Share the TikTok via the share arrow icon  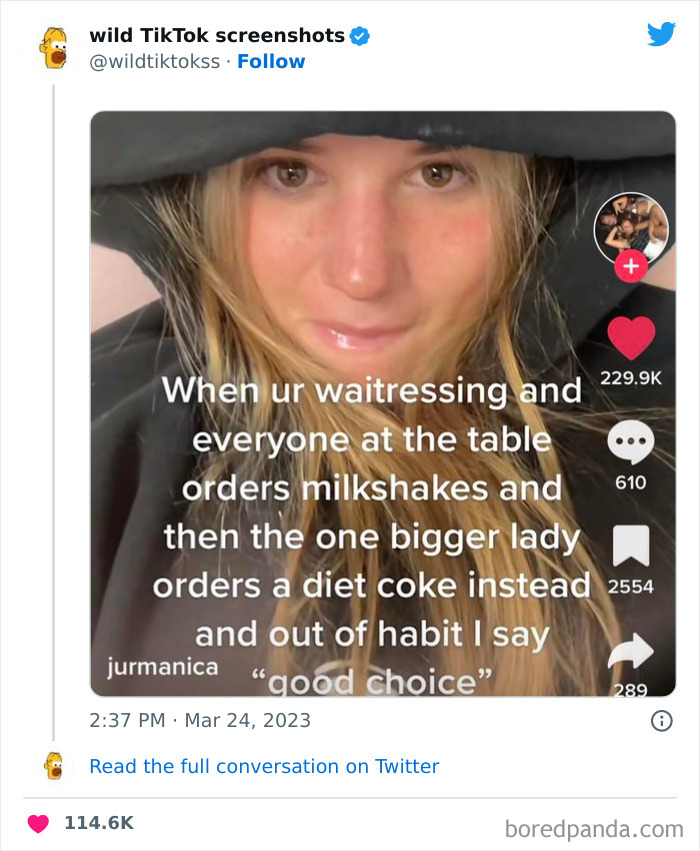pos(630,650)
